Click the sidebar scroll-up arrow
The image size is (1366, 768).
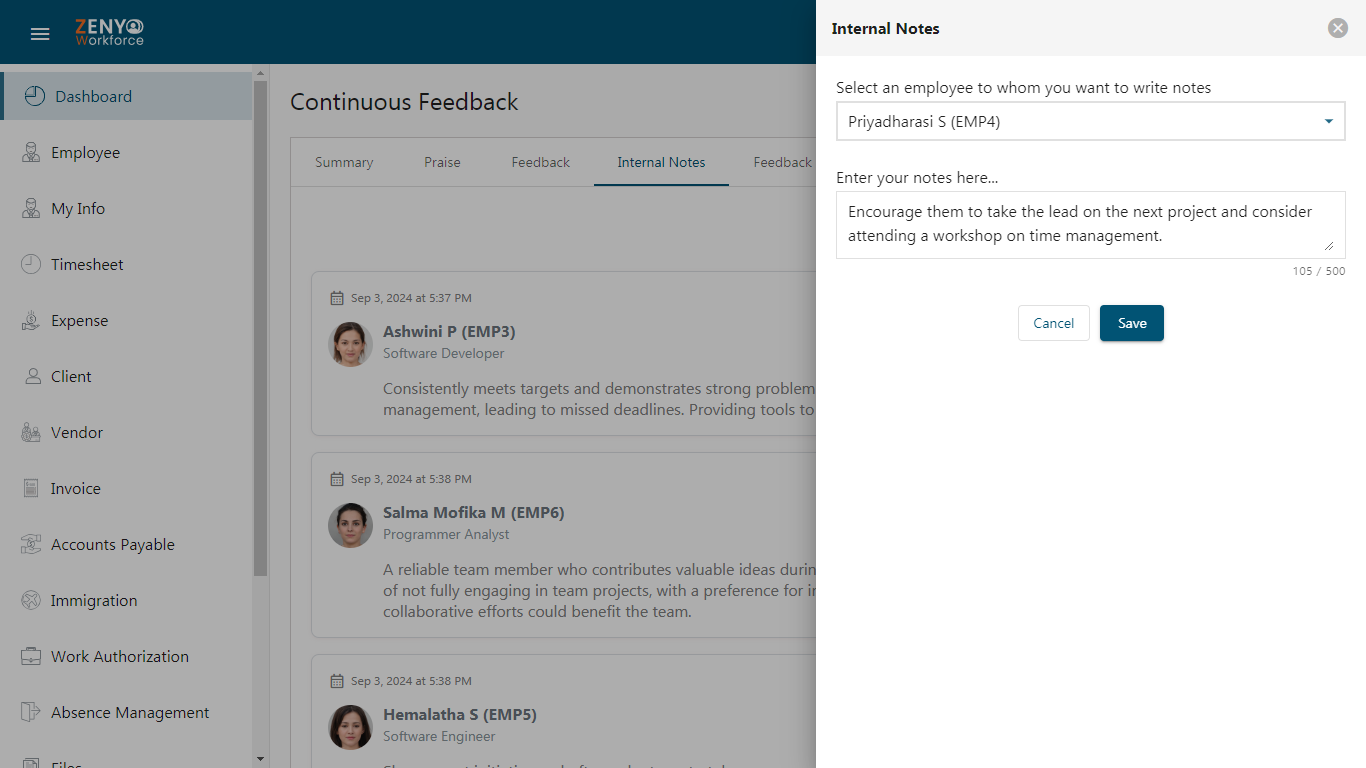(261, 72)
